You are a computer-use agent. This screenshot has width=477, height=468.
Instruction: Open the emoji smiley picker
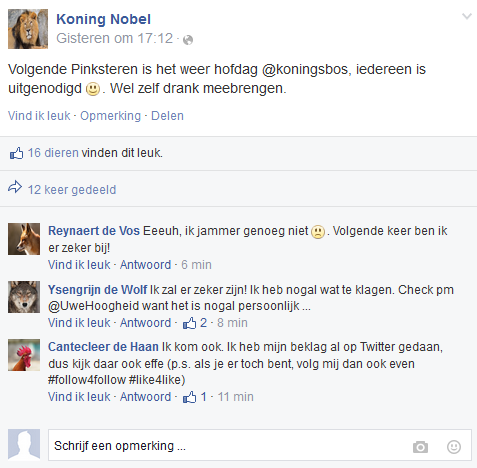click(454, 447)
